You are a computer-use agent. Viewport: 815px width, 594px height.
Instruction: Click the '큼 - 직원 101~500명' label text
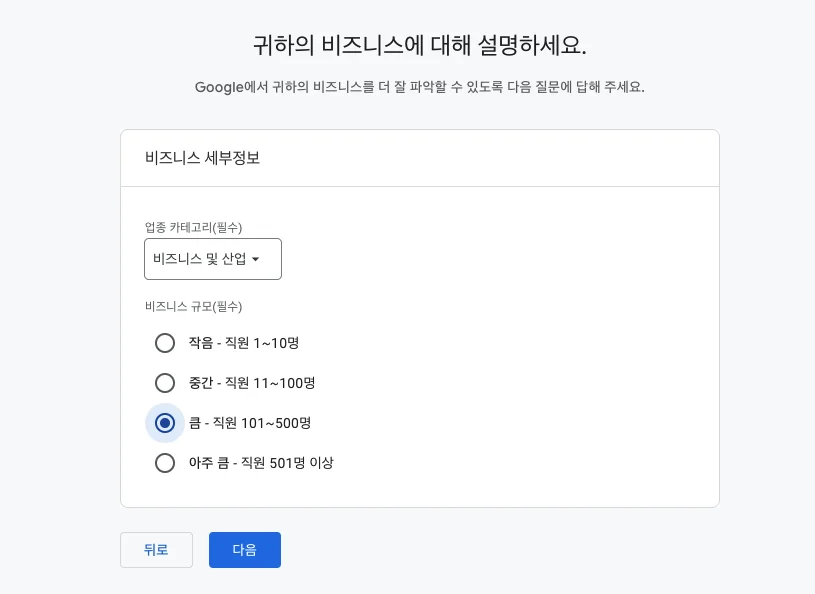[x=250, y=423]
